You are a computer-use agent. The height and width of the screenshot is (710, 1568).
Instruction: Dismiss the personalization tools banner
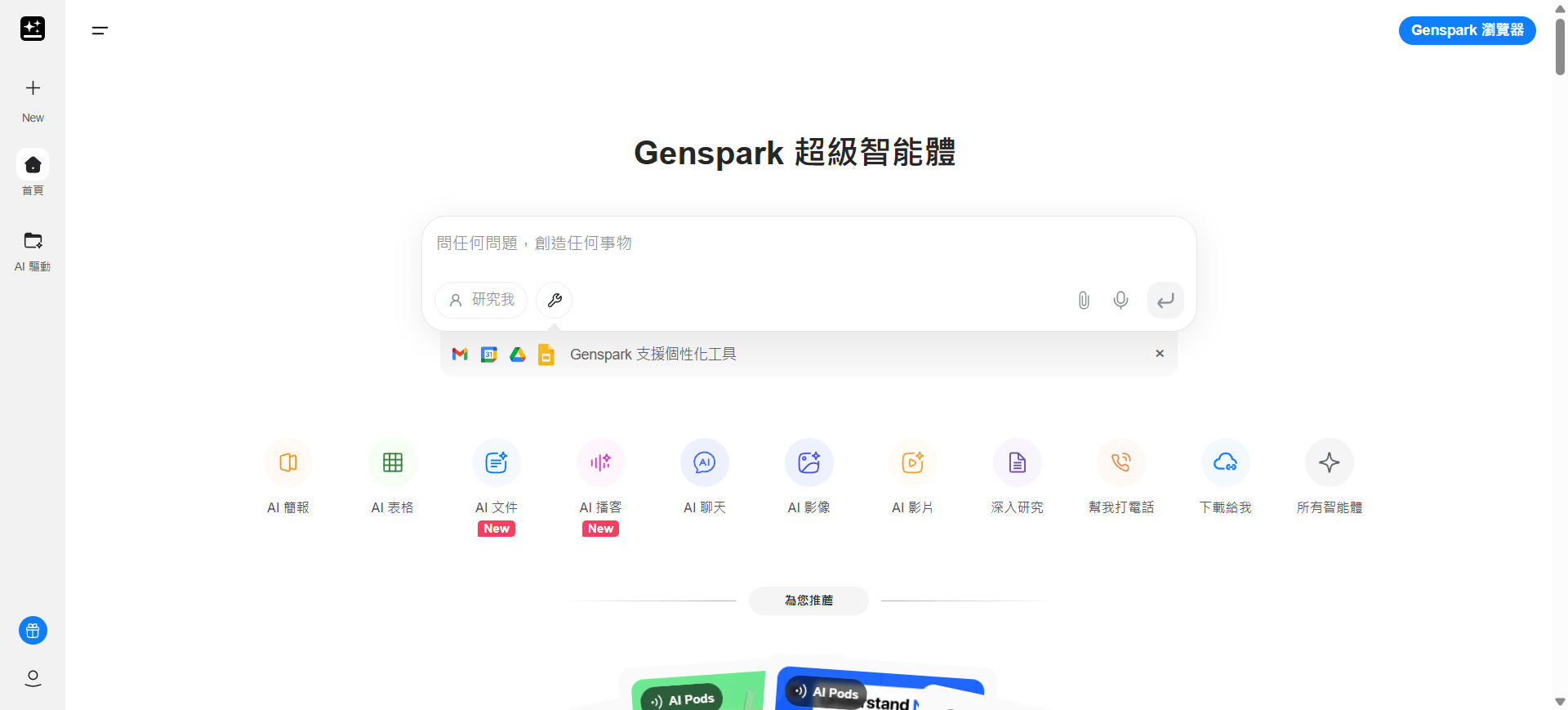click(1160, 353)
